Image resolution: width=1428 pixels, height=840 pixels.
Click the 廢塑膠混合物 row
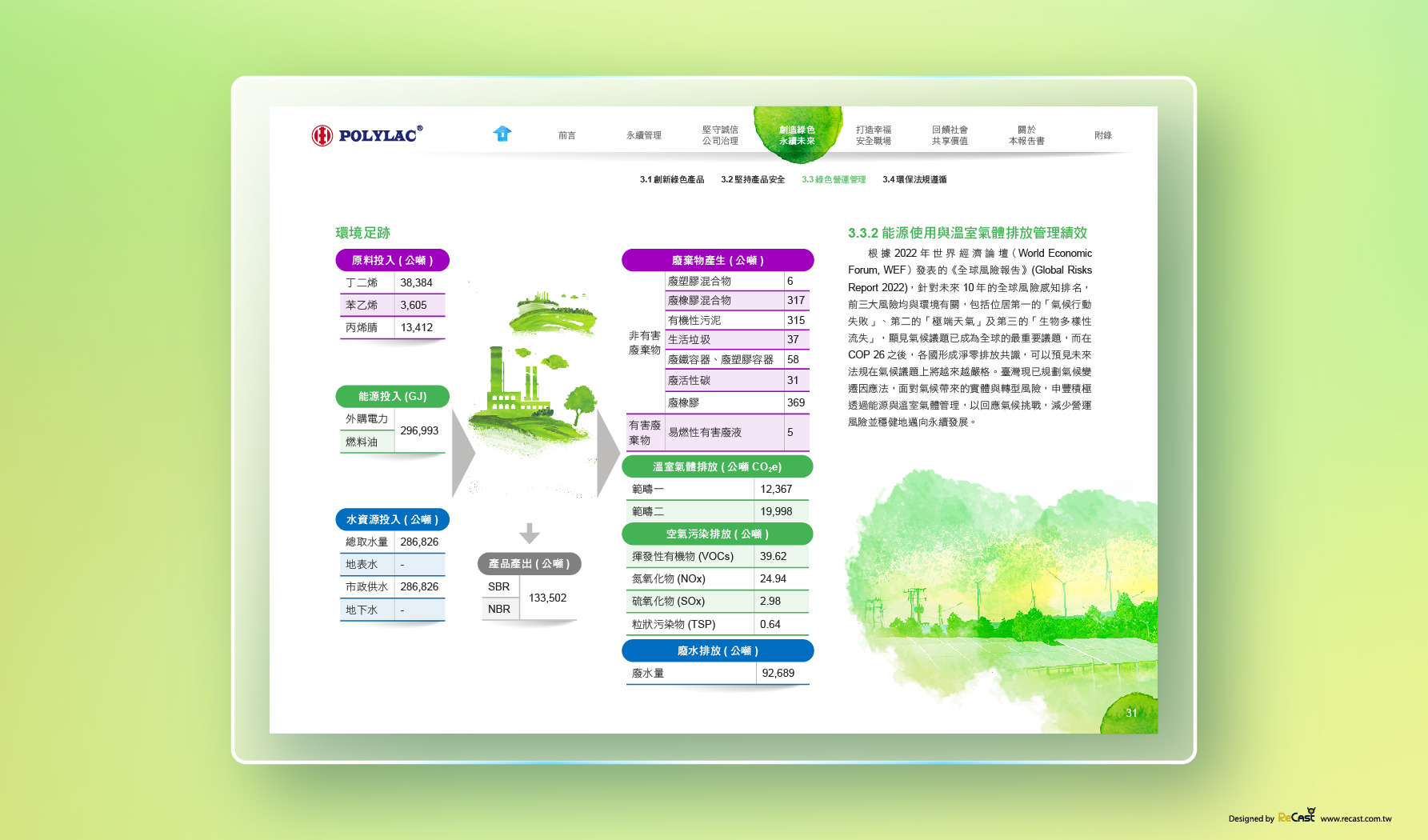click(x=737, y=281)
